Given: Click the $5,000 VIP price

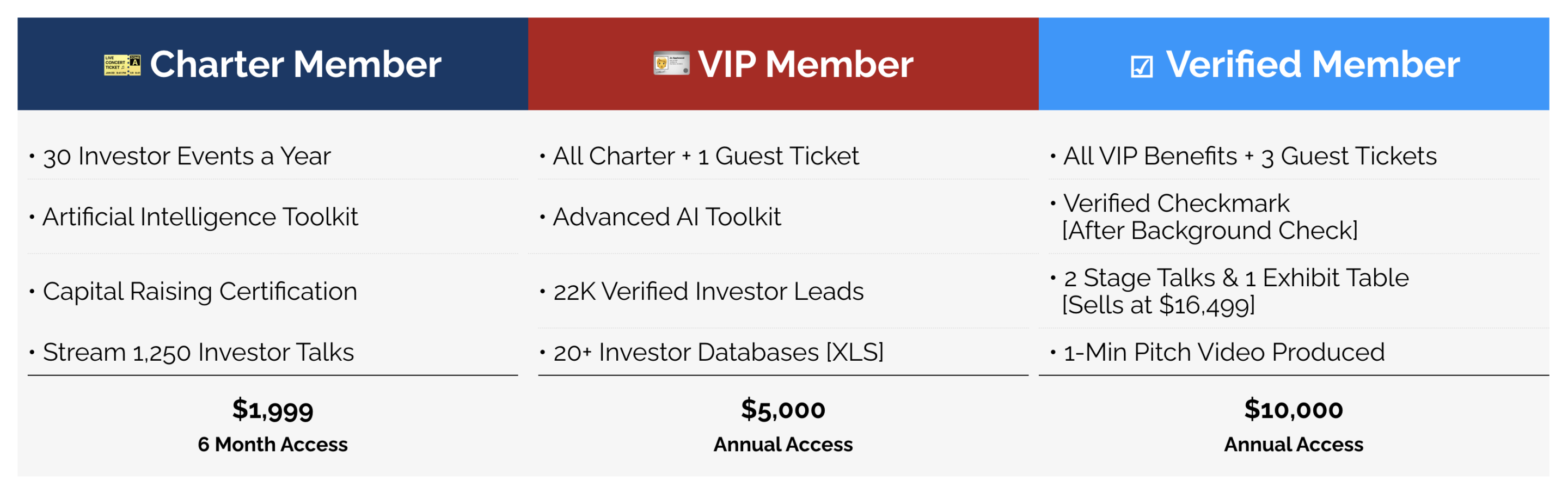Looking at the screenshot, I should (783, 410).
